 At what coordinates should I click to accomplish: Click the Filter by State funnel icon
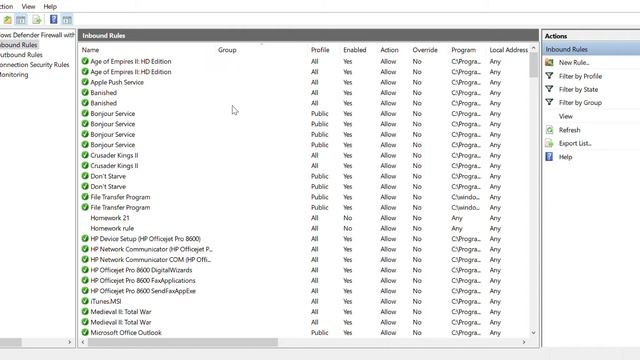(x=549, y=89)
